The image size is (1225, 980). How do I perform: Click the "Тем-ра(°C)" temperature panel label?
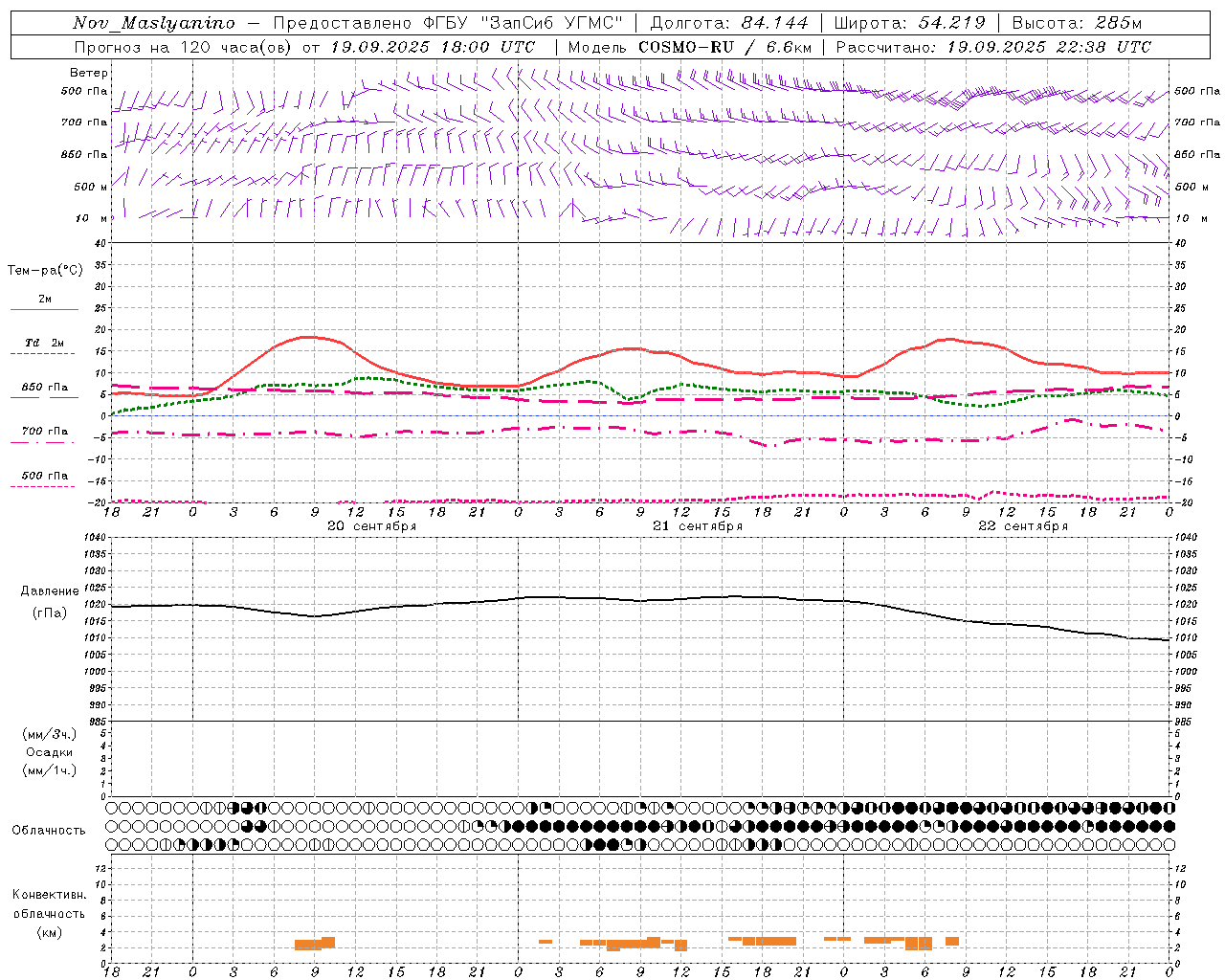point(45,270)
